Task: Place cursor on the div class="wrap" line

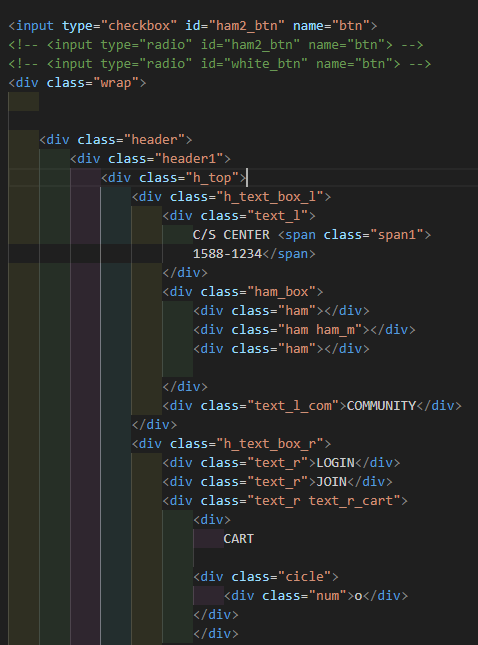Action: pyautogui.click(x=77, y=83)
